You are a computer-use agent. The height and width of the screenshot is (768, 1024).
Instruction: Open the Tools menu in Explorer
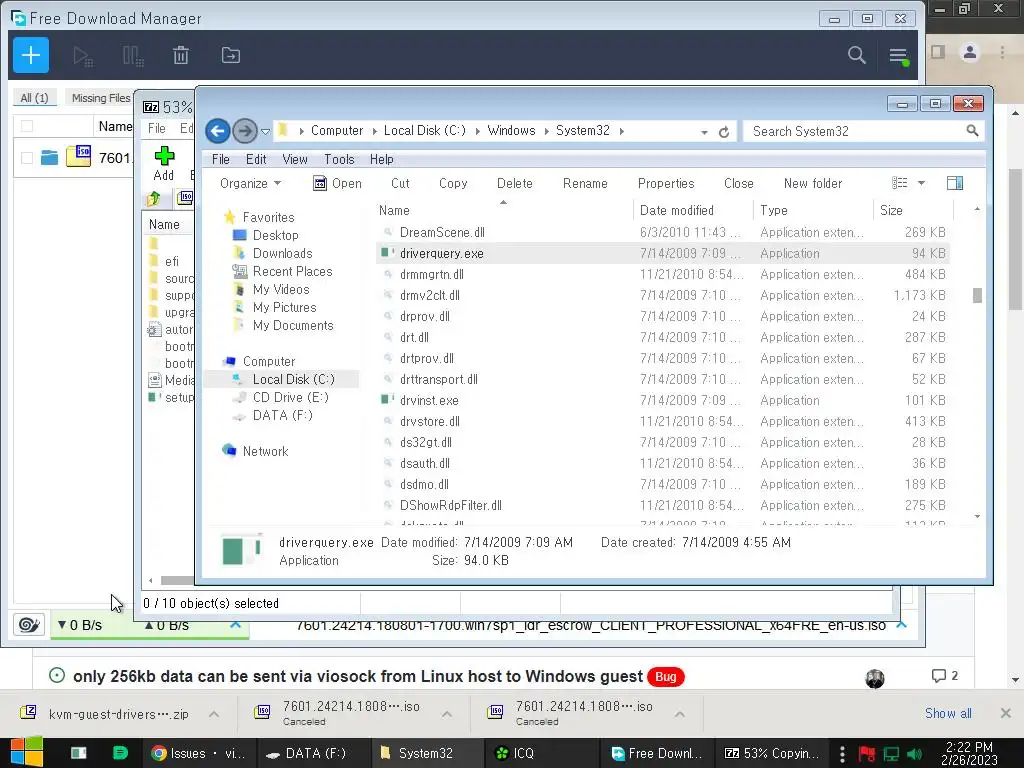pos(340,159)
